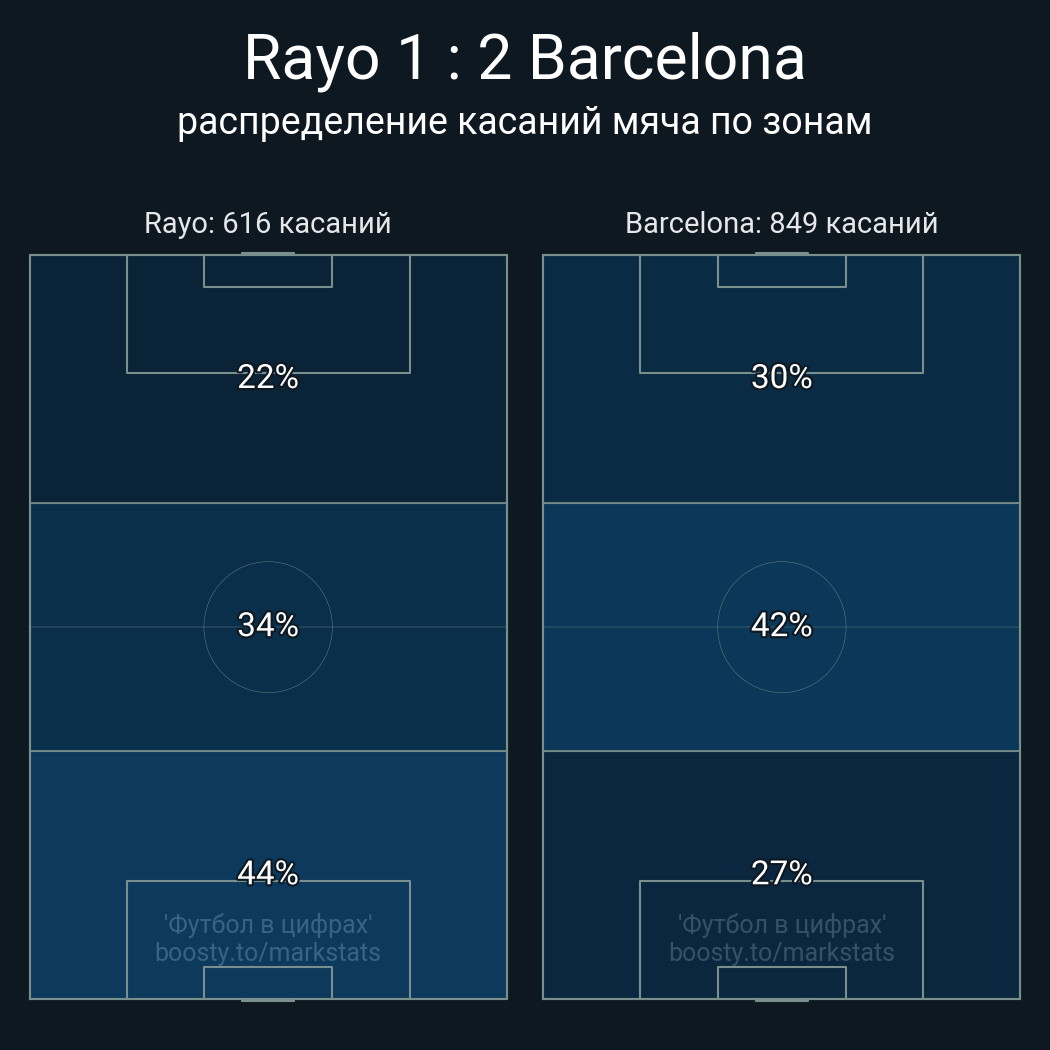
Task: Click 'Футбол в цифрах' watermark on Rayo pitch
Action: tap(268, 924)
